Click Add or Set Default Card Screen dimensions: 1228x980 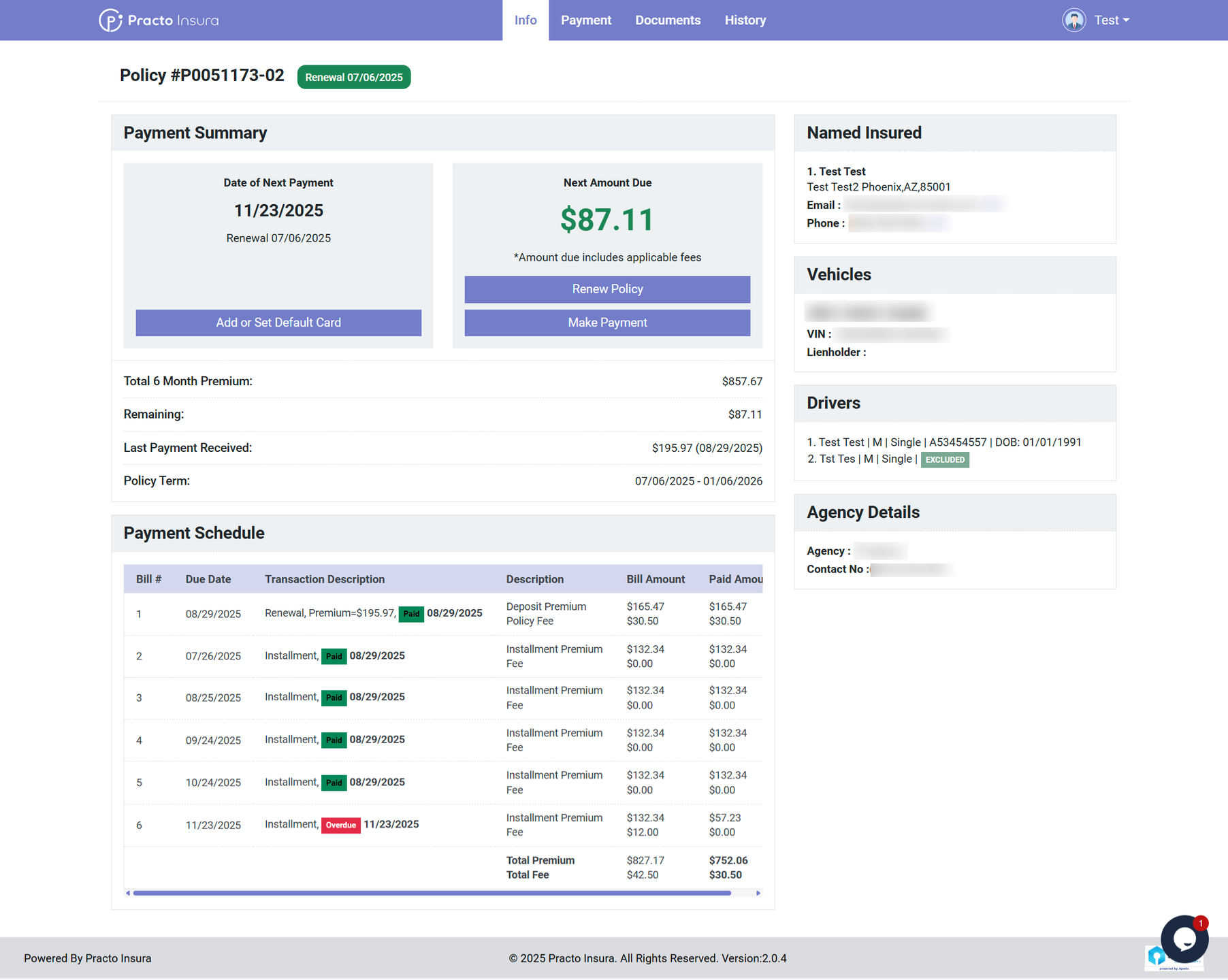[278, 323]
